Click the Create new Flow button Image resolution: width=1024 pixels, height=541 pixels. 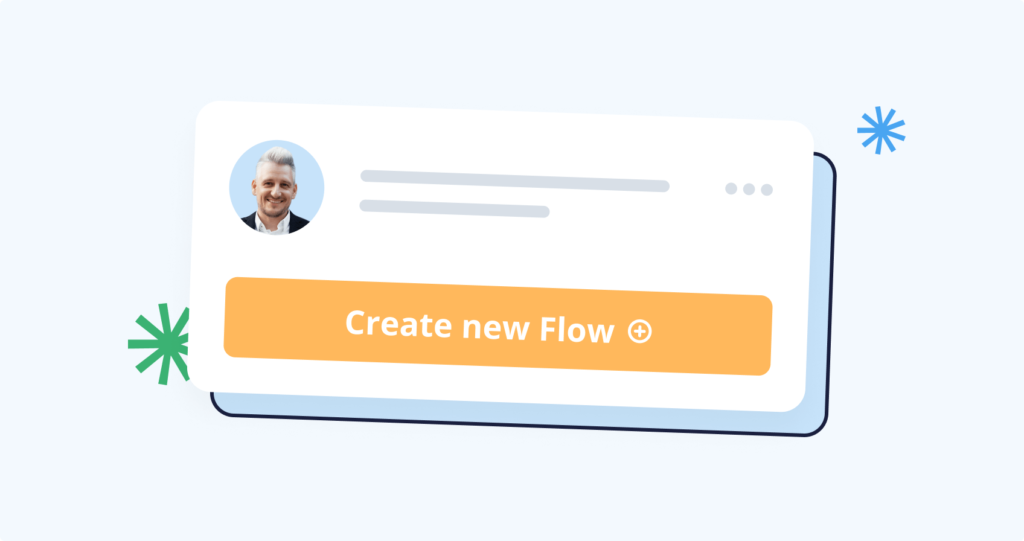(498, 326)
